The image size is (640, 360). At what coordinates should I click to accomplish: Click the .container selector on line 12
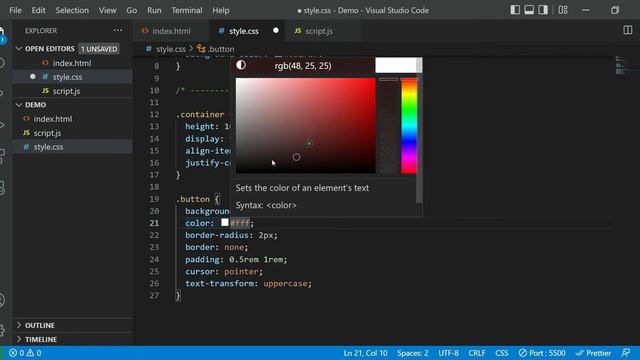click(200, 114)
